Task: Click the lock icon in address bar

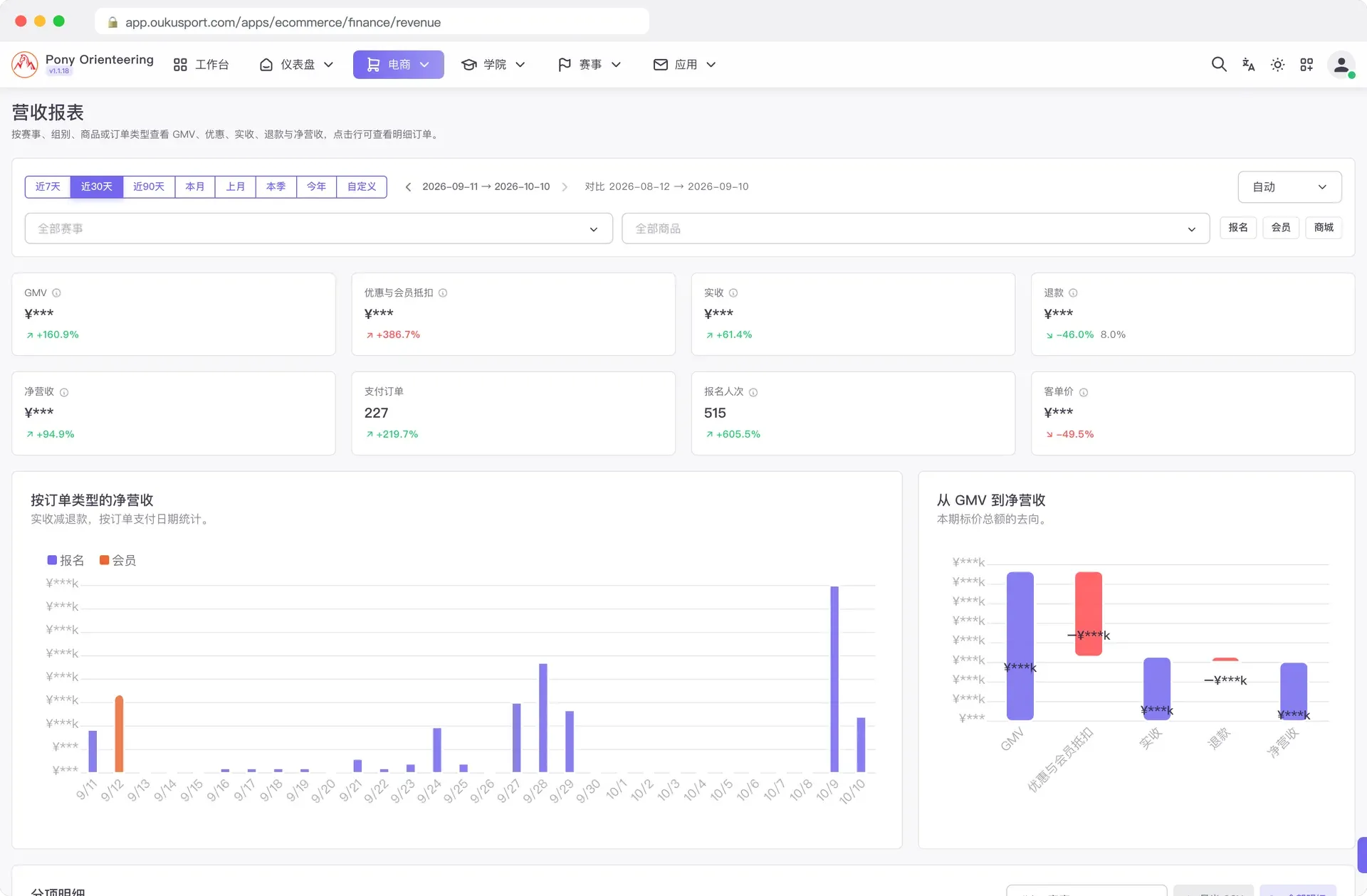Action: click(x=112, y=23)
